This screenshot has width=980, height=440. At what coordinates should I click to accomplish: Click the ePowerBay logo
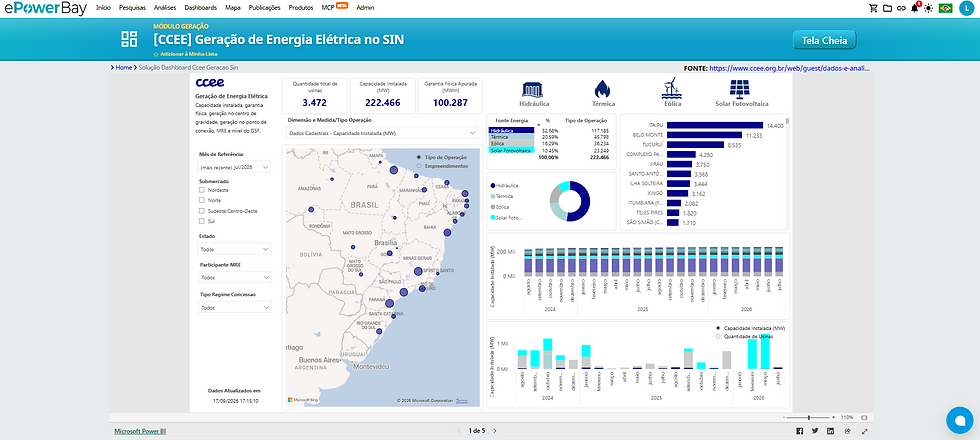44,8
